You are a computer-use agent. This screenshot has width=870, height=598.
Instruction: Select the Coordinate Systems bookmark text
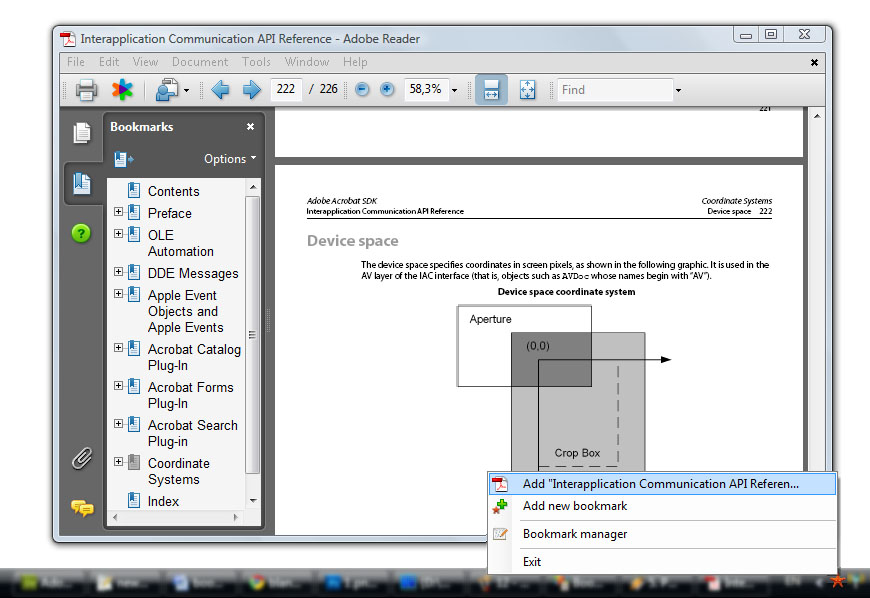[x=179, y=471]
